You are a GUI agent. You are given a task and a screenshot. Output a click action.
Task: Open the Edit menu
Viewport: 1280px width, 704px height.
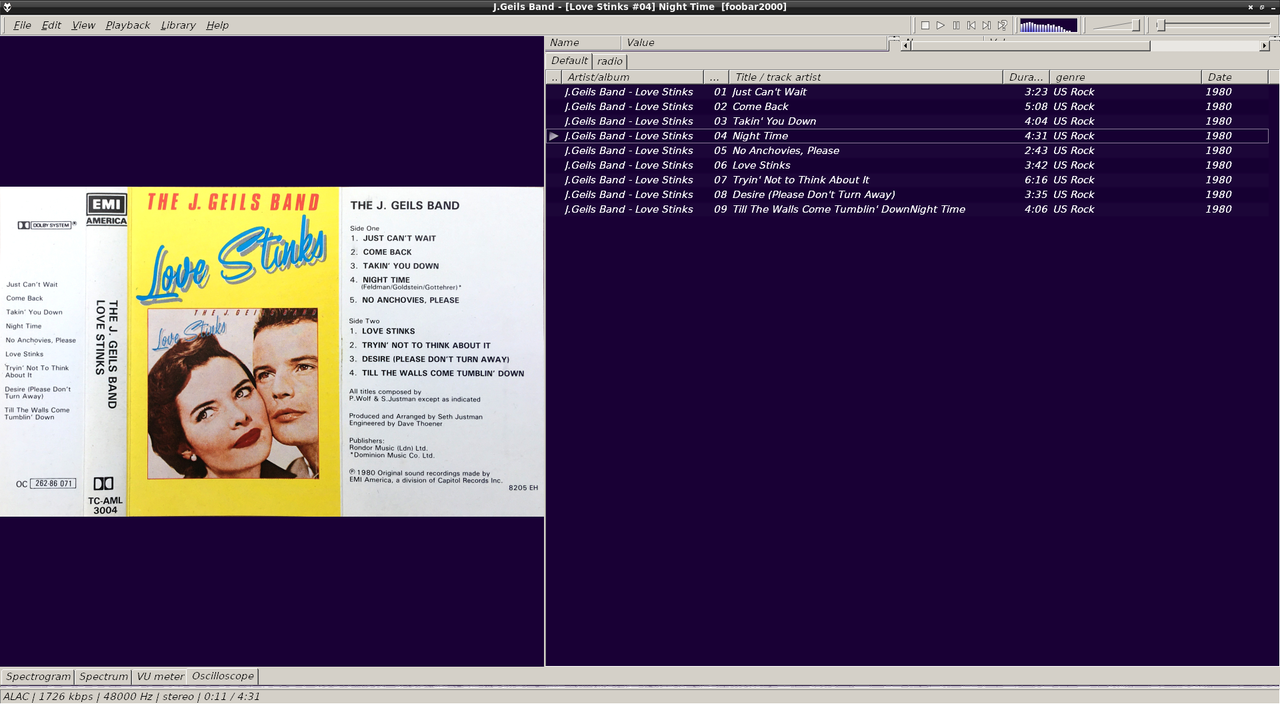point(51,25)
